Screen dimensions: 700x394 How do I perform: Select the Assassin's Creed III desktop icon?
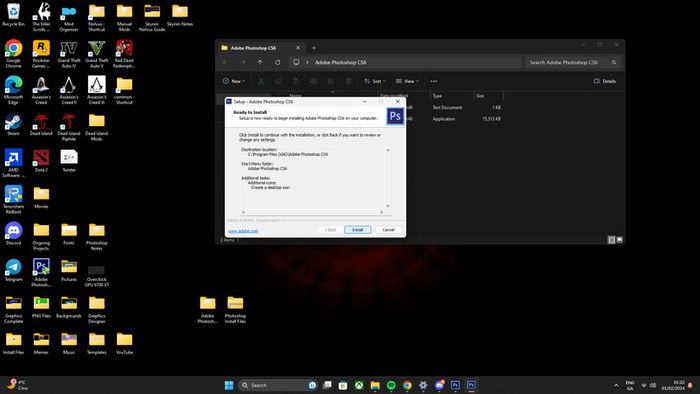(x=96, y=90)
